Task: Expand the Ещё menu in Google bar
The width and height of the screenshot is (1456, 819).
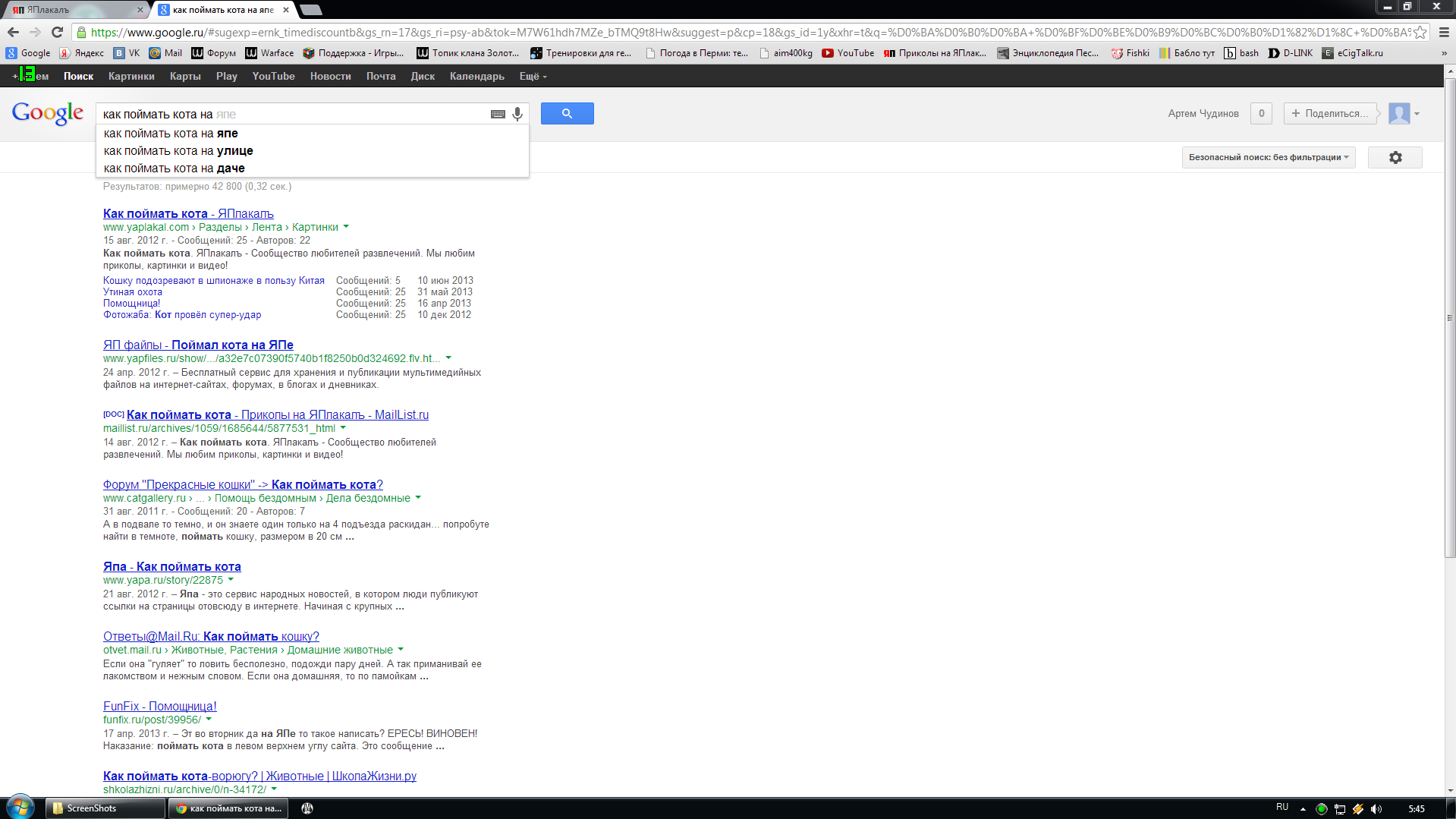Action: [533, 77]
